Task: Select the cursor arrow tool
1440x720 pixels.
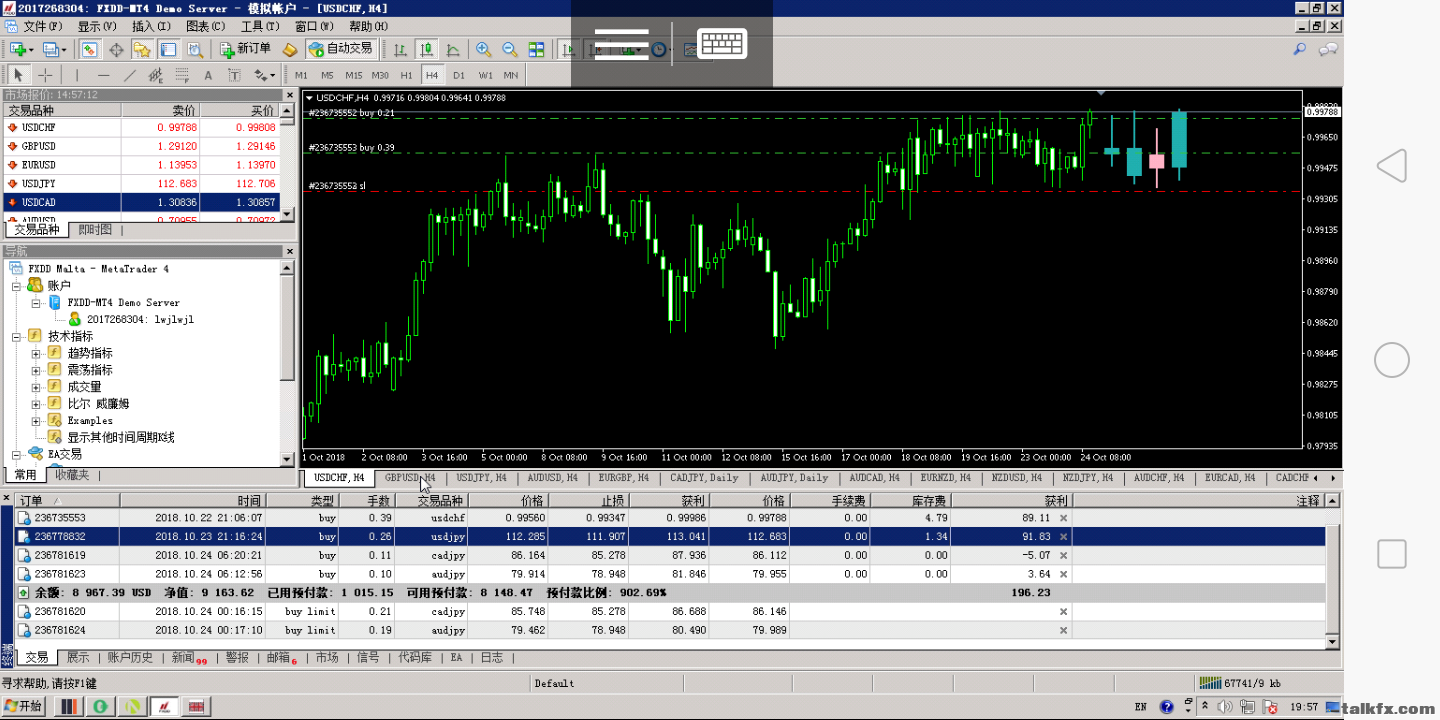Action: [x=19, y=75]
